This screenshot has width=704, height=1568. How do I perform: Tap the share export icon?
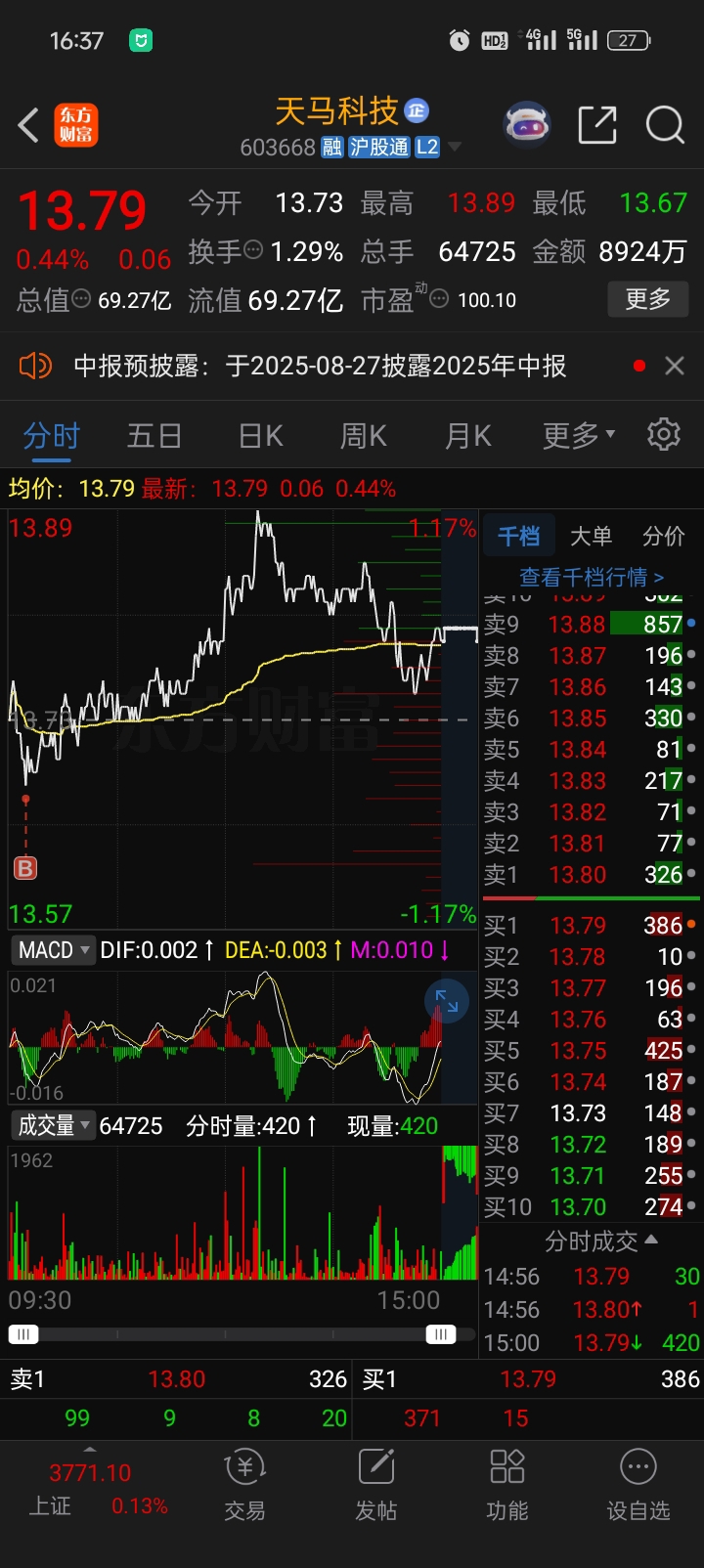point(597,125)
